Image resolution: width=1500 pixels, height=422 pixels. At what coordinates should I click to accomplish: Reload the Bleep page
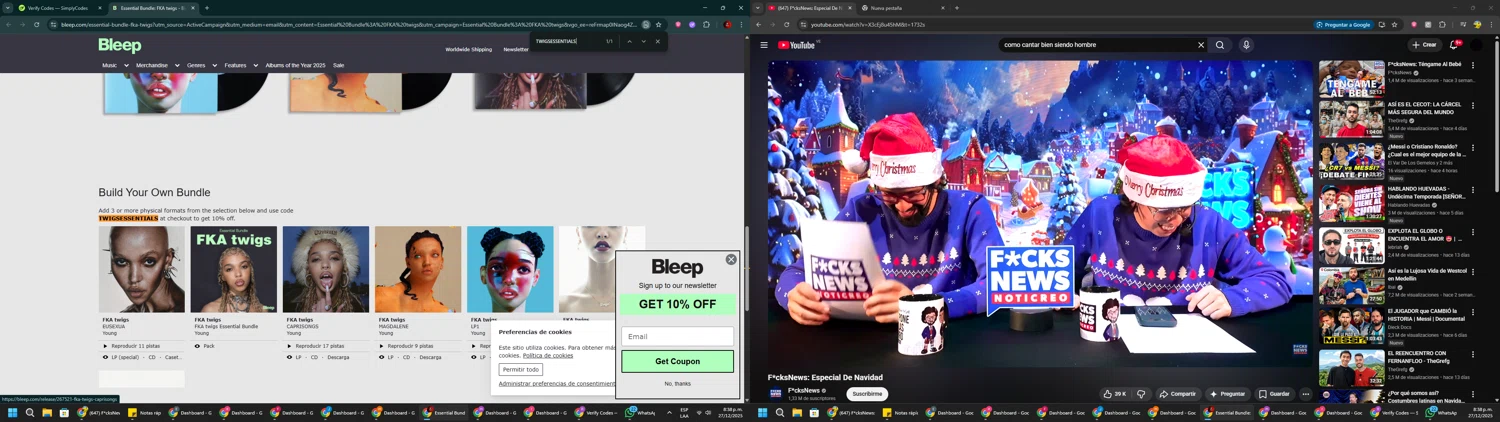(37, 24)
